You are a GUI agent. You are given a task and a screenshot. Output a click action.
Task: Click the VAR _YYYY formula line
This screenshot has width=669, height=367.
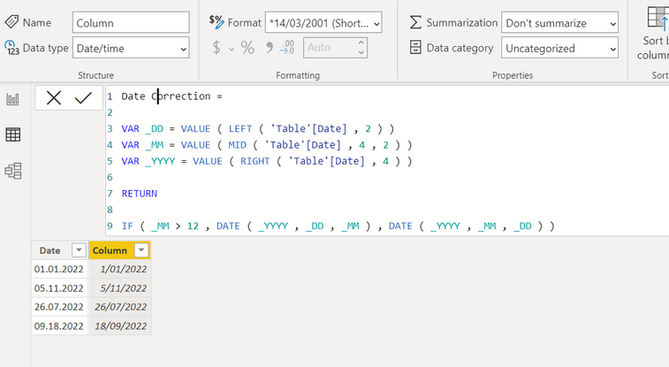pos(267,161)
